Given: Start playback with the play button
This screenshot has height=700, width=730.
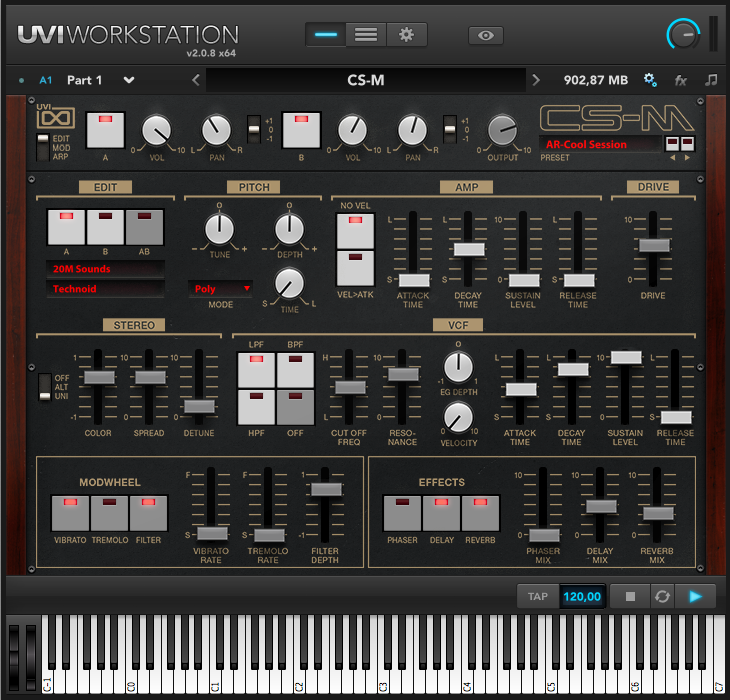Looking at the screenshot, I should (695, 596).
